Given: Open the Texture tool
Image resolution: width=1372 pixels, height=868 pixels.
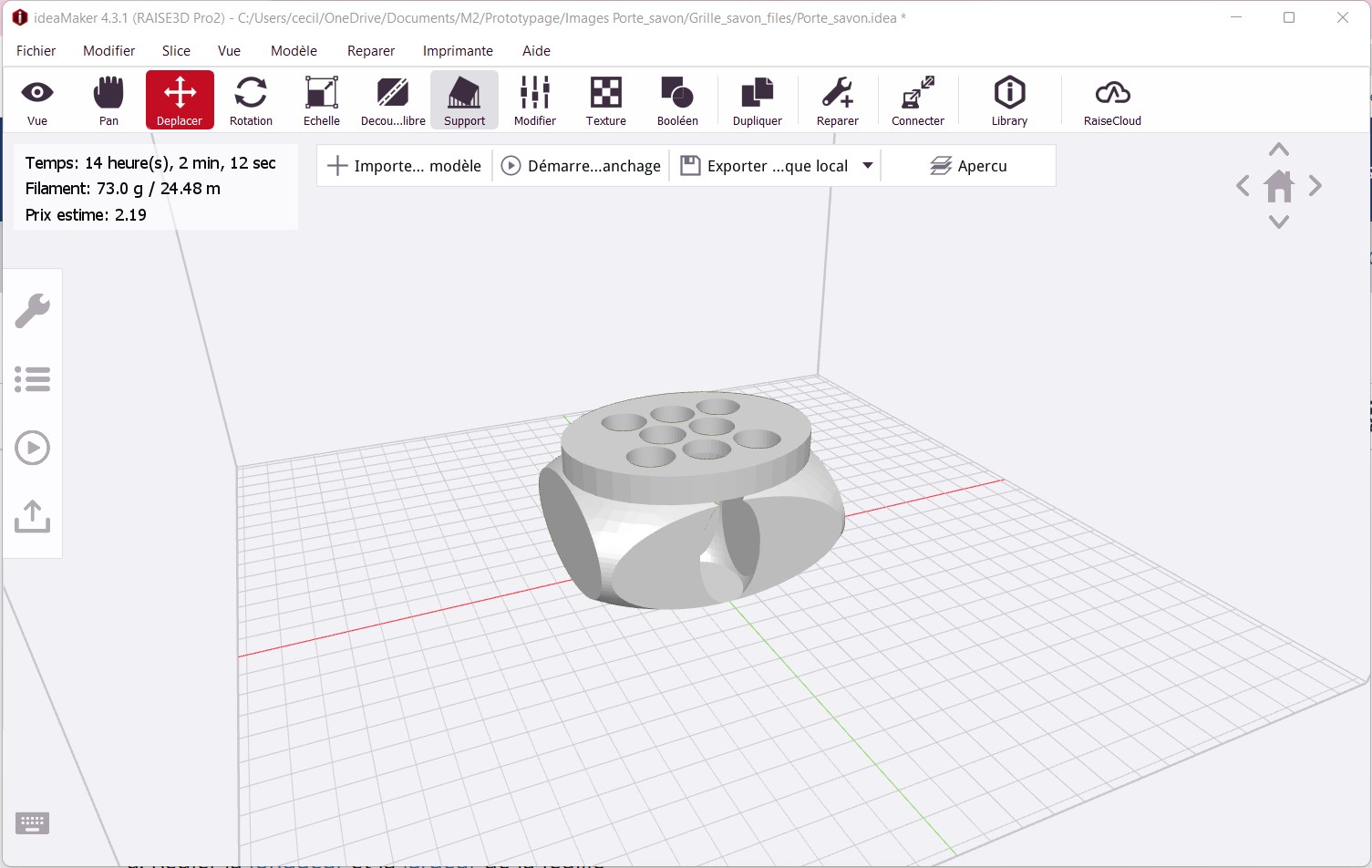Looking at the screenshot, I should click(606, 100).
